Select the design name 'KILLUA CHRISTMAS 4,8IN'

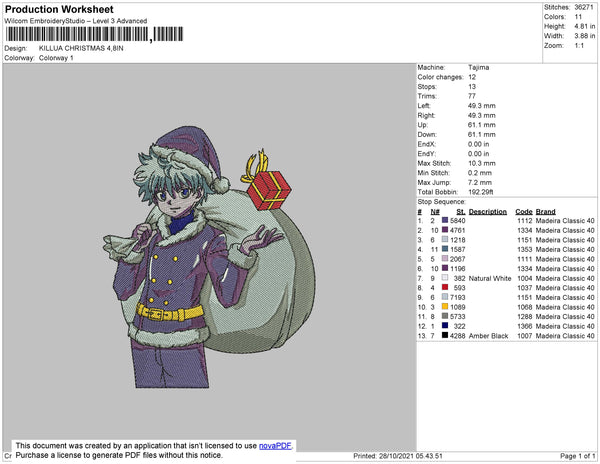coord(81,49)
